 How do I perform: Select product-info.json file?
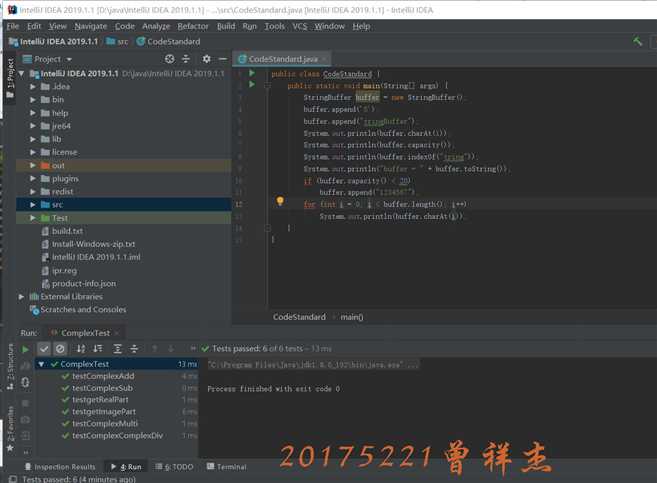pyautogui.click(x=84, y=284)
